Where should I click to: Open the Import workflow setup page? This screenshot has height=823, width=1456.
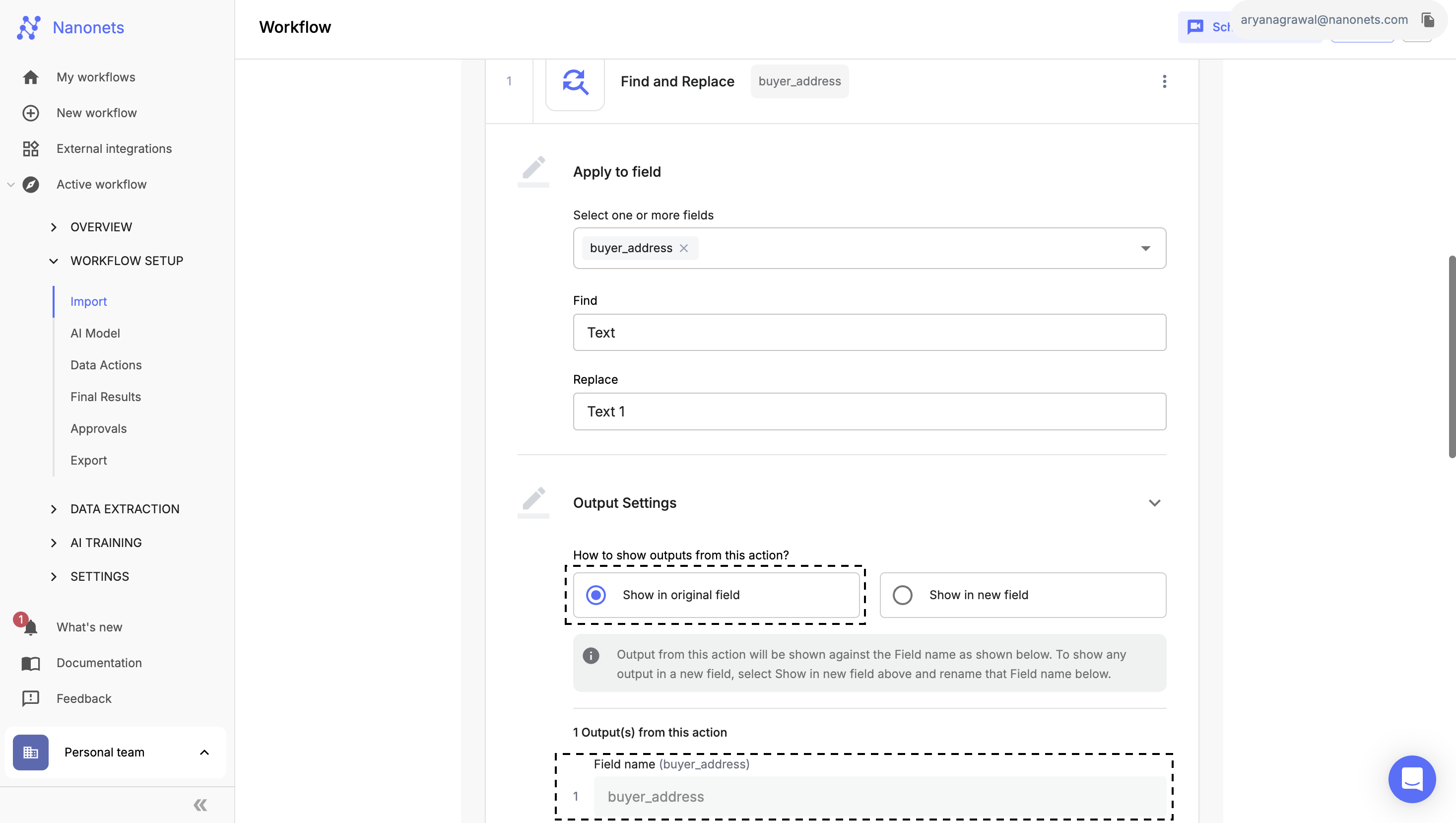tap(88, 301)
